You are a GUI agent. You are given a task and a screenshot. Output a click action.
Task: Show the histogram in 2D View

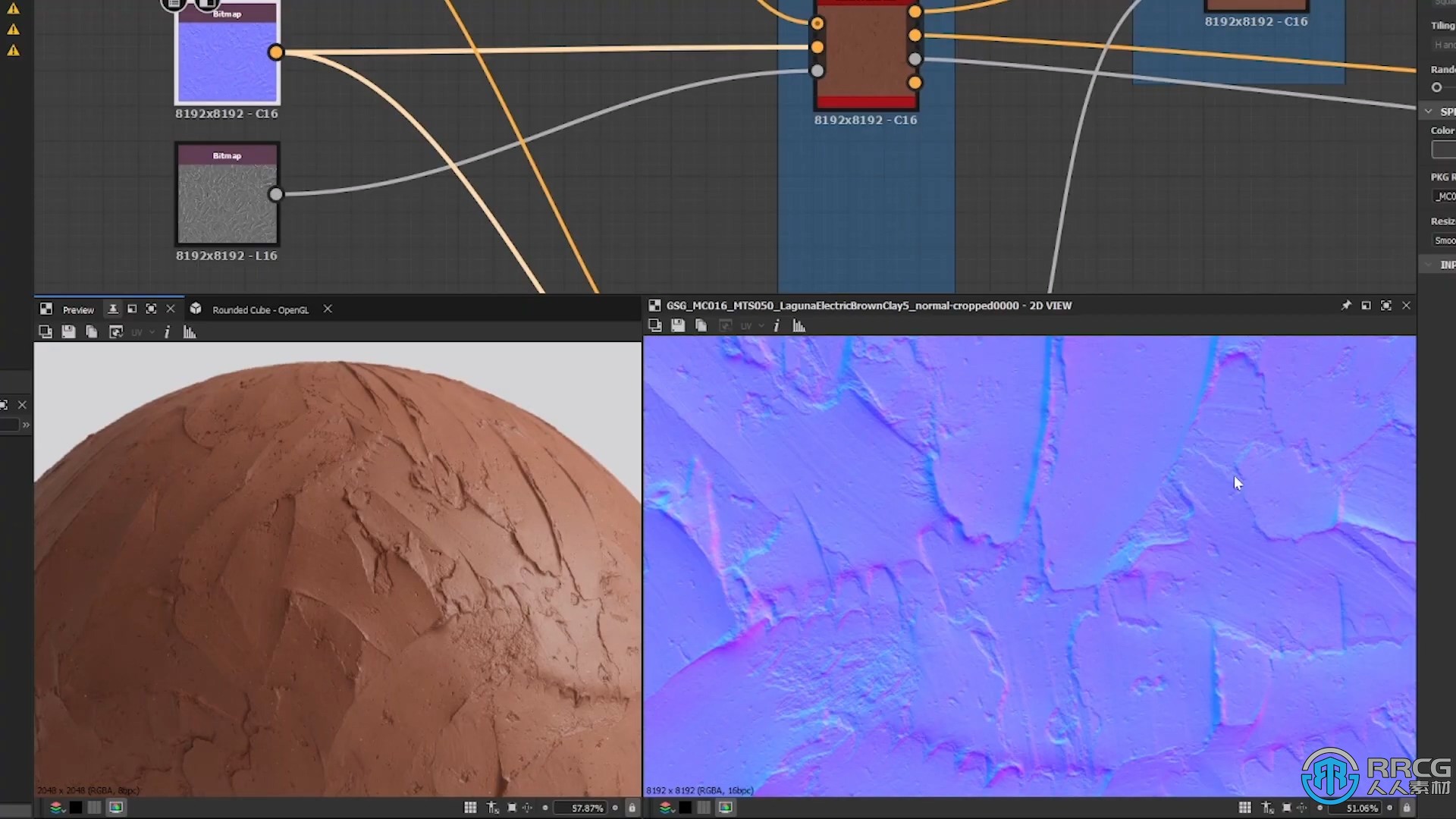tap(799, 325)
